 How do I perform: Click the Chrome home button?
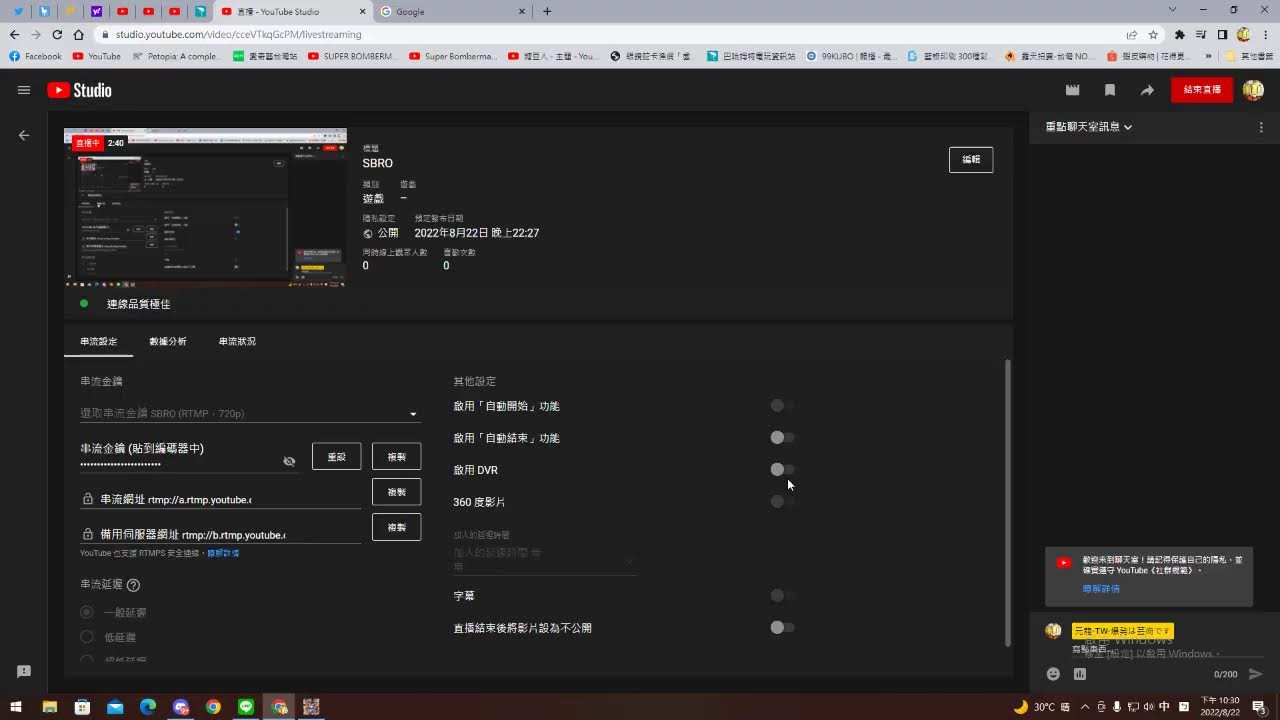point(79,34)
